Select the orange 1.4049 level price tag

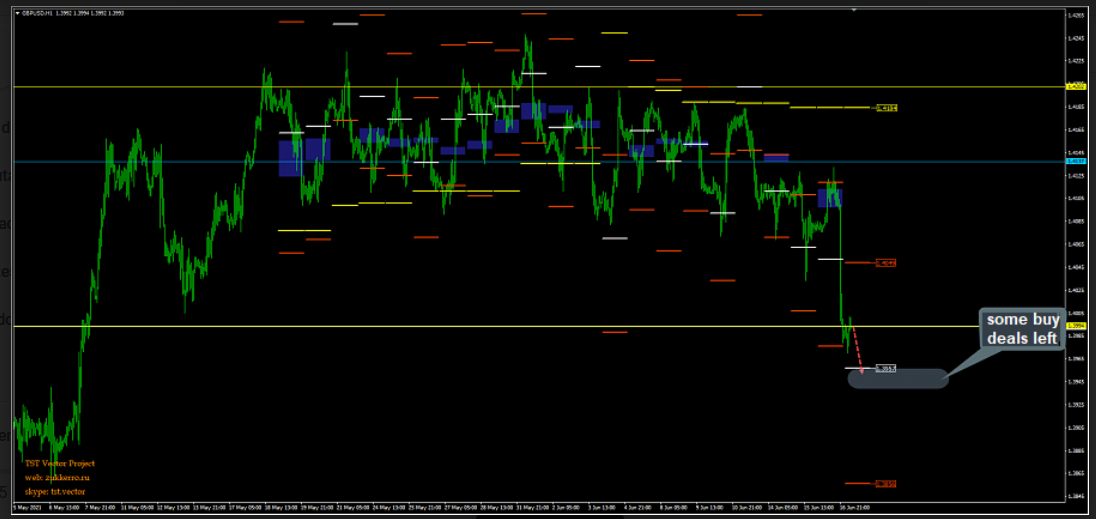coord(886,263)
